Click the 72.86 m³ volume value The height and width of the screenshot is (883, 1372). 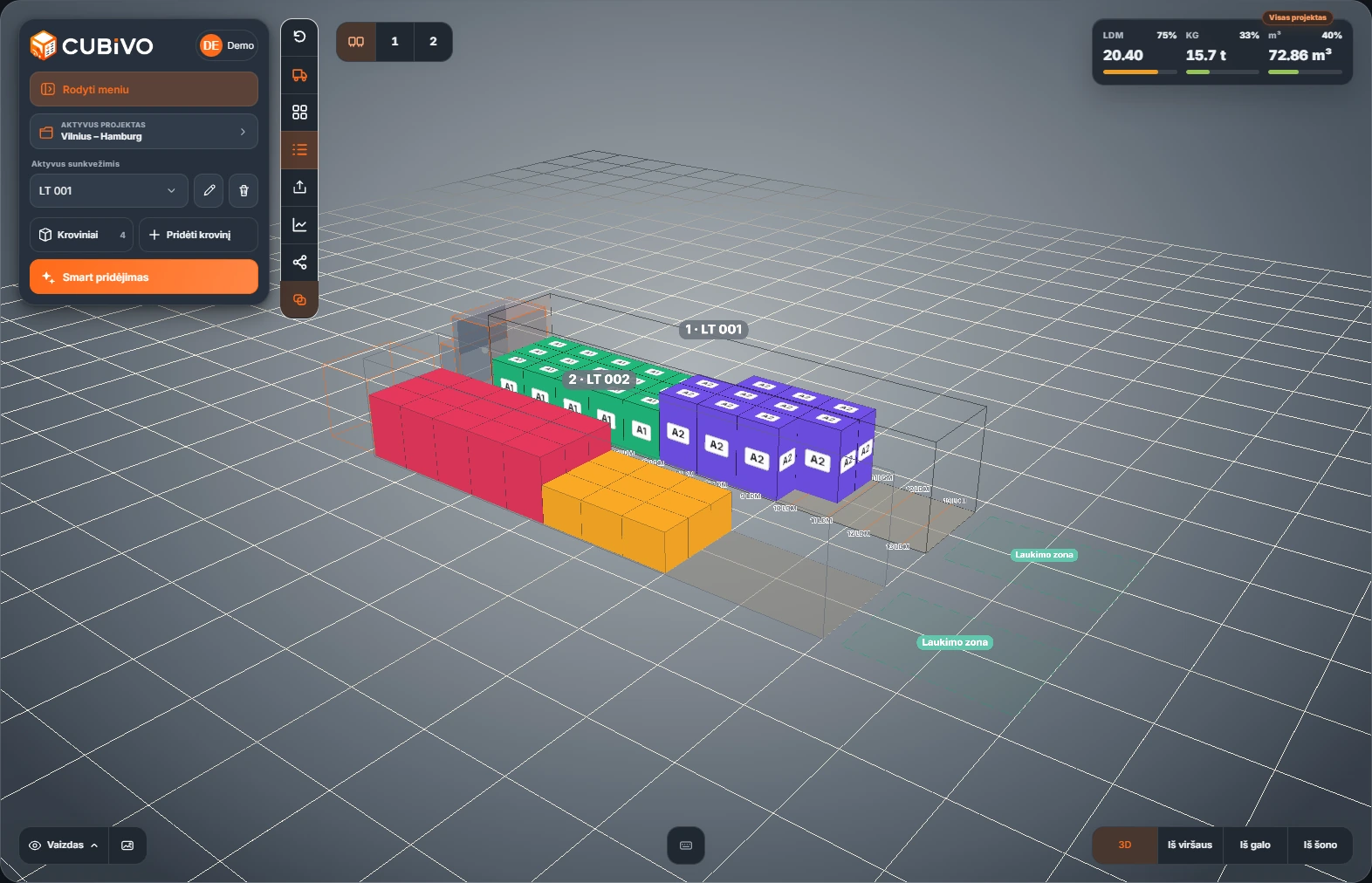click(1300, 55)
